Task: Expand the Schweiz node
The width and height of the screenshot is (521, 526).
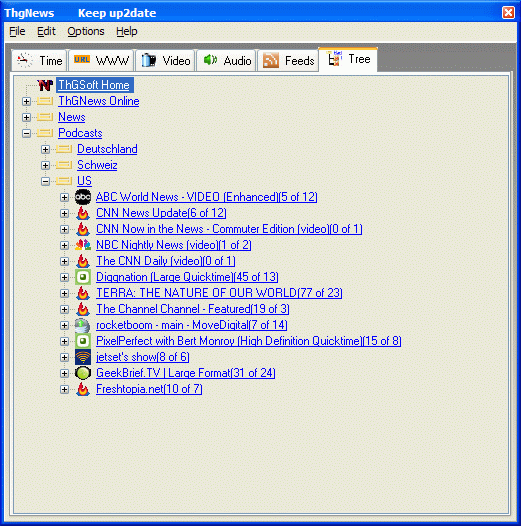Action: click(x=46, y=165)
